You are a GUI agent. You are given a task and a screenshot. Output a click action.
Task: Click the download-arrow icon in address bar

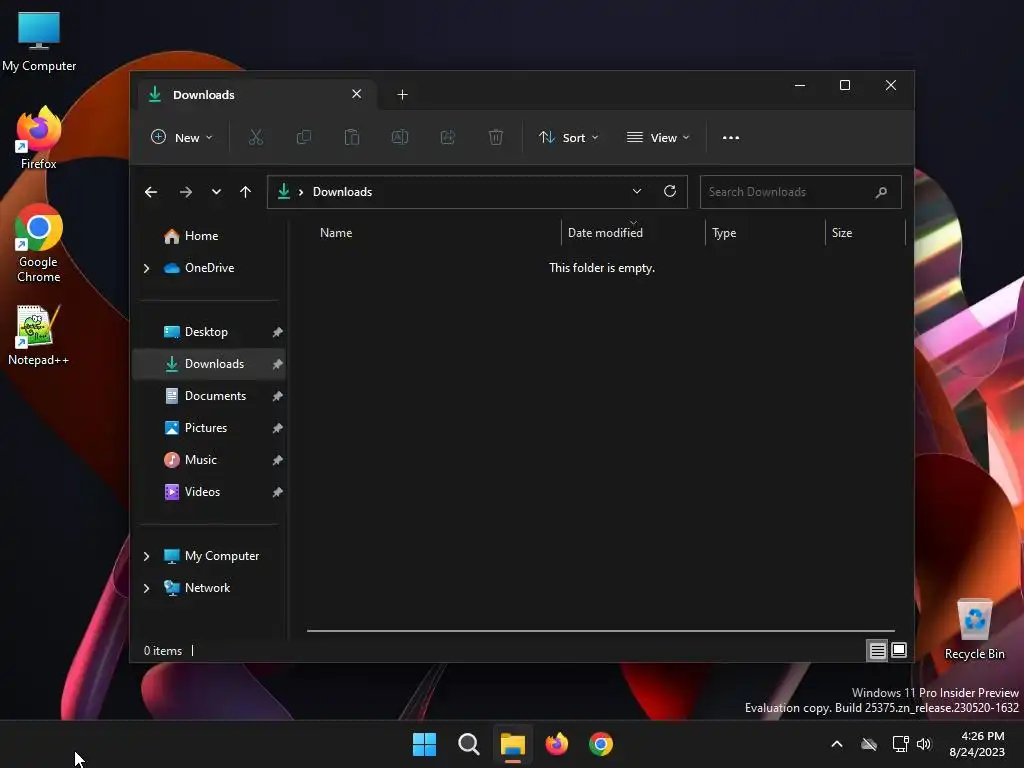tap(284, 191)
